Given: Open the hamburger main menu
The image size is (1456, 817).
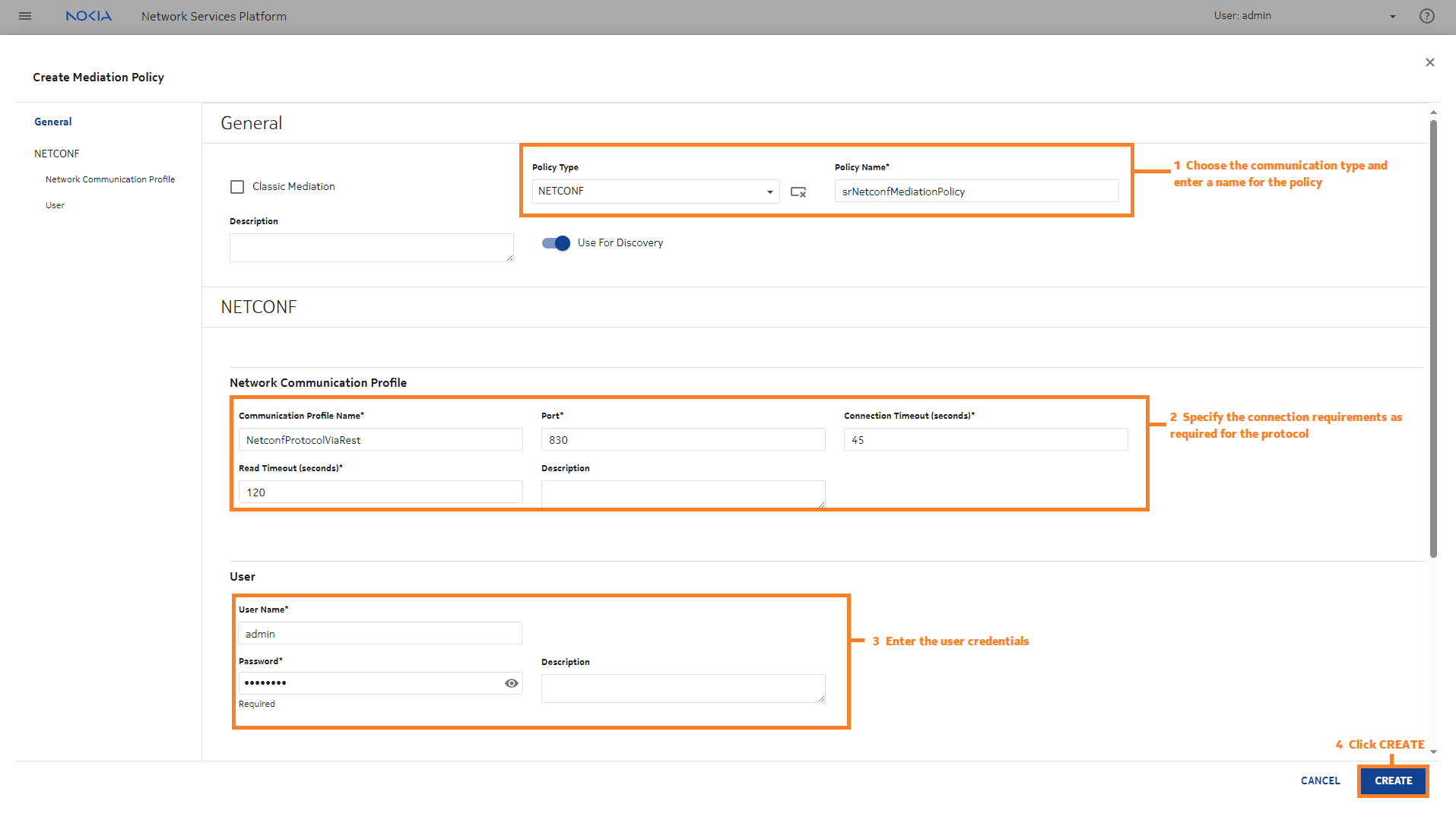Looking at the screenshot, I should (x=25, y=16).
